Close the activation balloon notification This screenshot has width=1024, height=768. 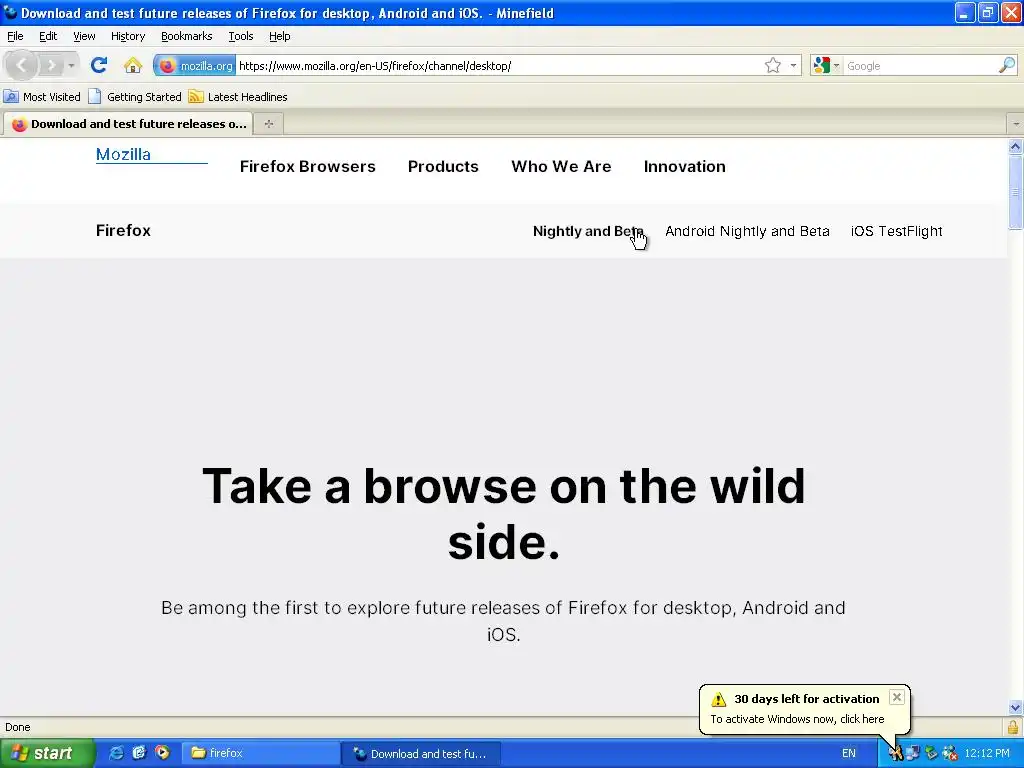897,697
